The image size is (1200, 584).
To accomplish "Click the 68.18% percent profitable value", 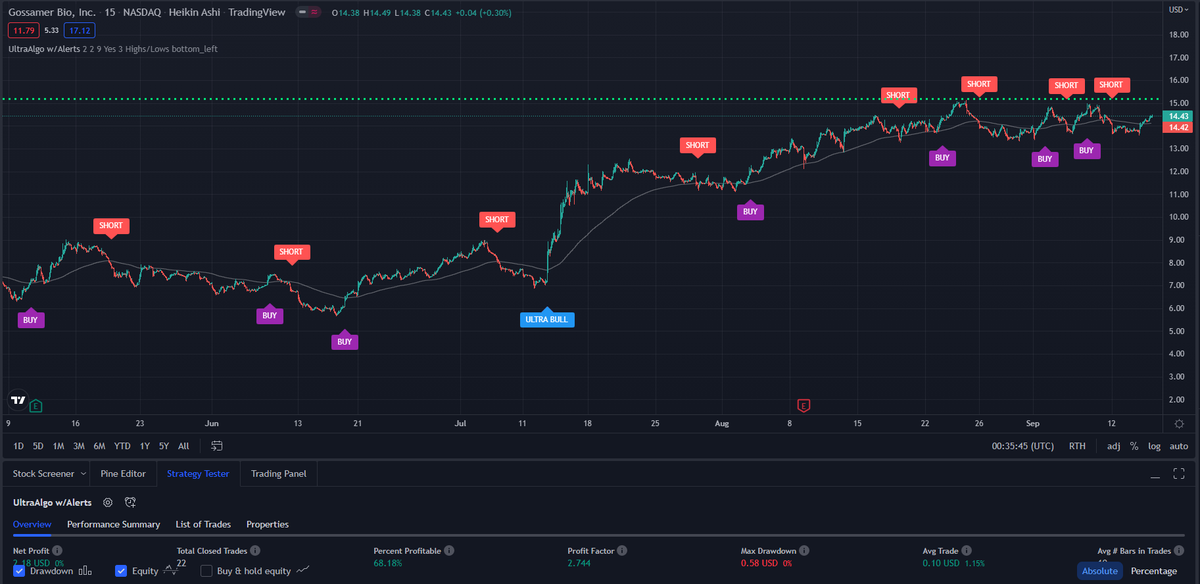I will point(390,564).
